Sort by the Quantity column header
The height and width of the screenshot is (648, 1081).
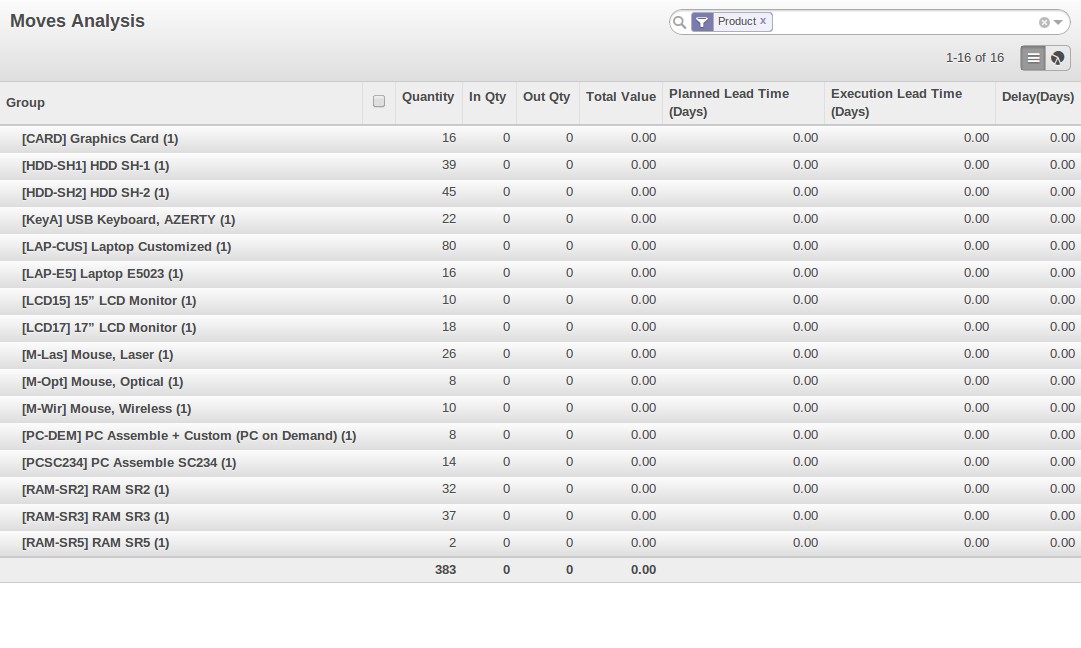pyautogui.click(x=427, y=97)
